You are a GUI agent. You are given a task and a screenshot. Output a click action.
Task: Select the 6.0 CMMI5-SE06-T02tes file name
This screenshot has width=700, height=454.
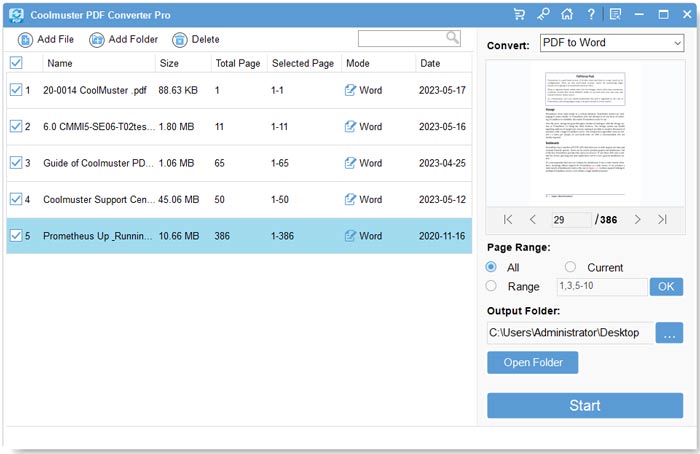click(99, 127)
